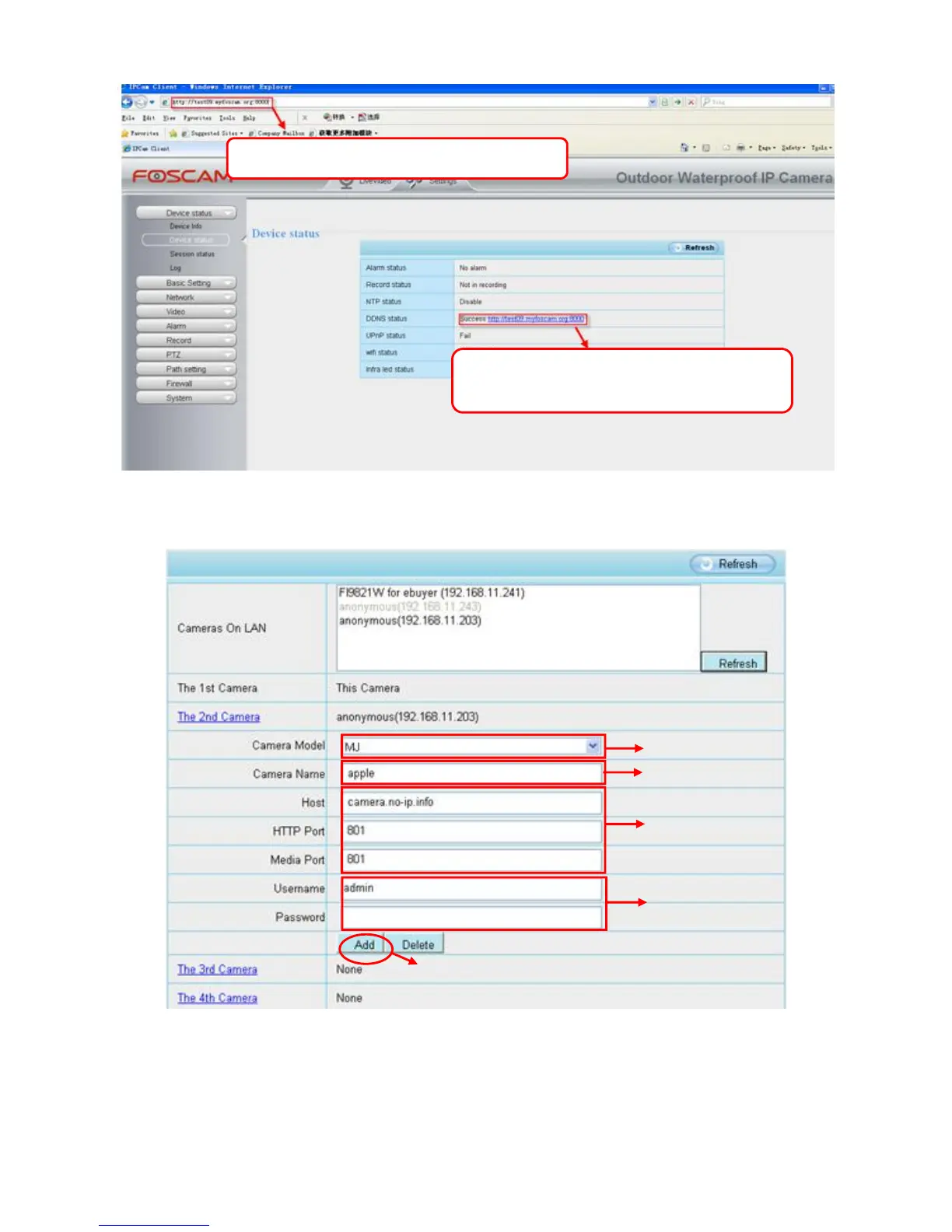952x1232 pixels.
Task: Click the Camera Name field containing apple
Action: pyautogui.click(x=473, y=773)
